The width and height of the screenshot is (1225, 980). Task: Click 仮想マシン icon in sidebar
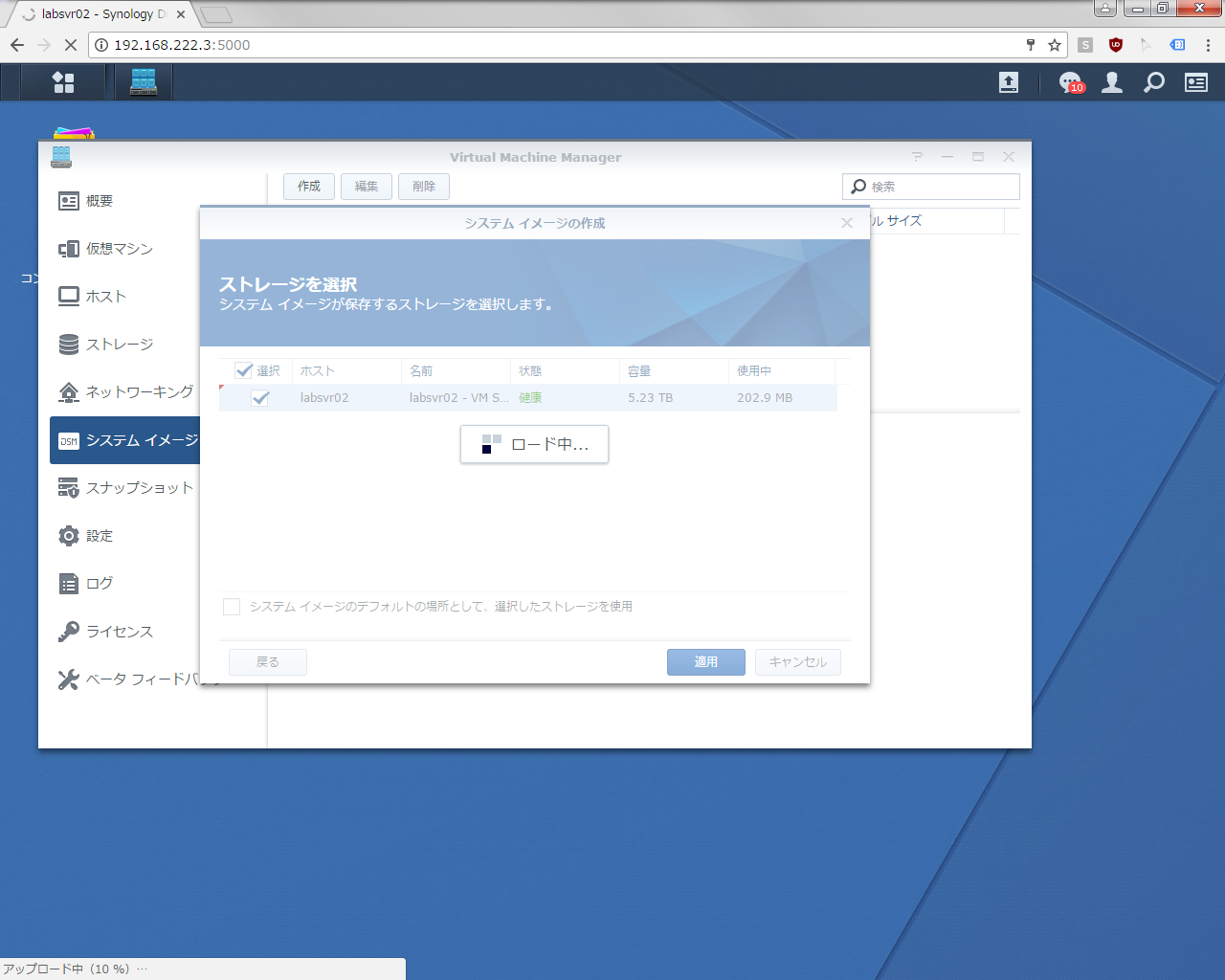tap(69, 249)
